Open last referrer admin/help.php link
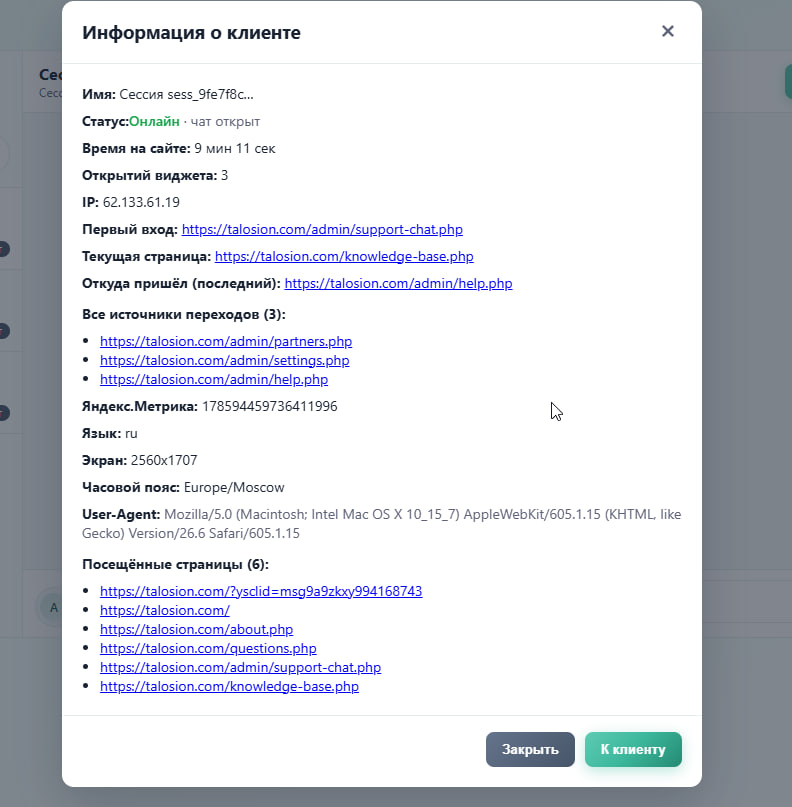Image resolution: width=792 pixels, height=807 pixels. [398, 284]
